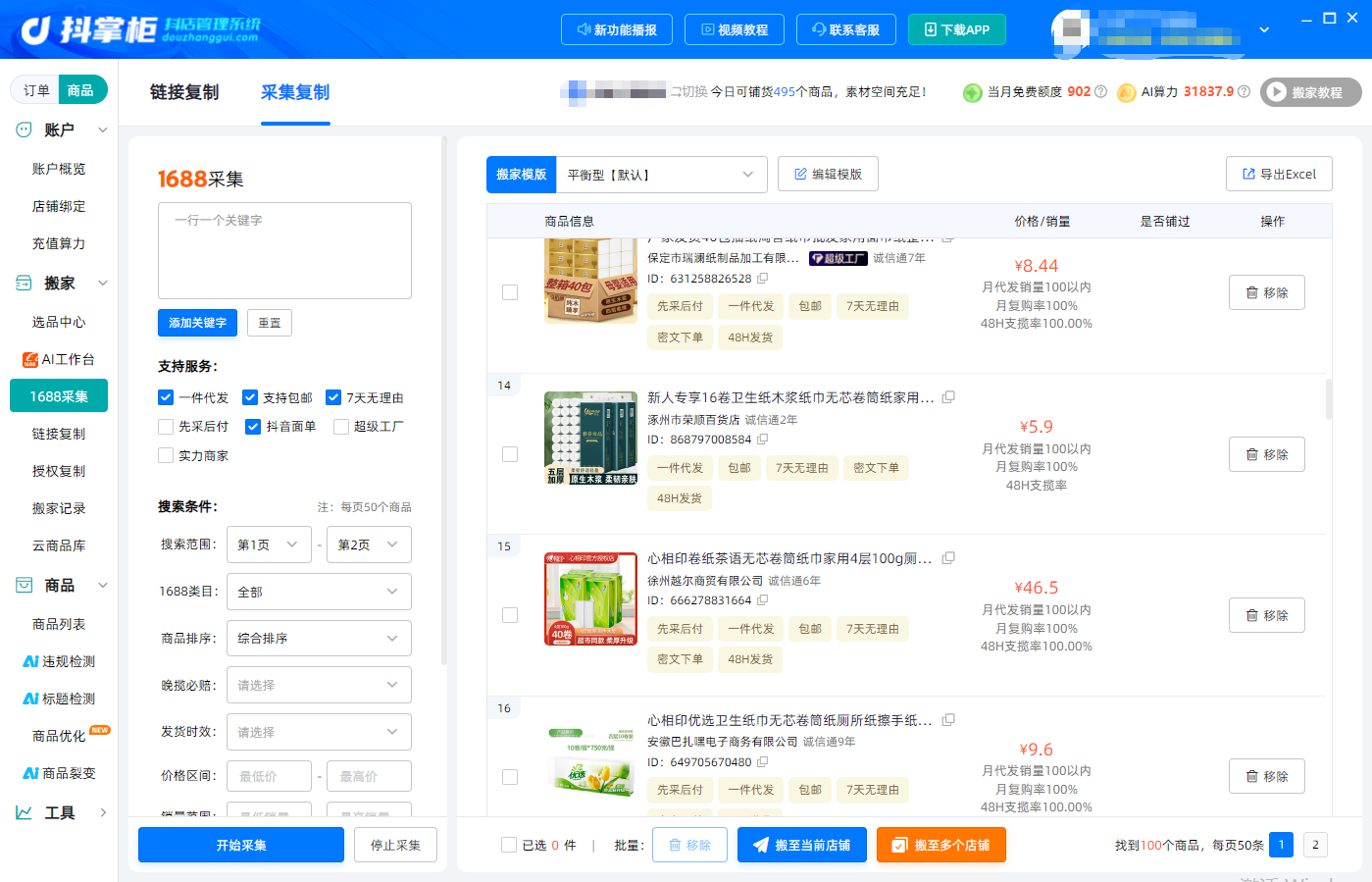
Task: Expand the 商品排序 综合排序 dropdown
Action: [x=319, y=639]
